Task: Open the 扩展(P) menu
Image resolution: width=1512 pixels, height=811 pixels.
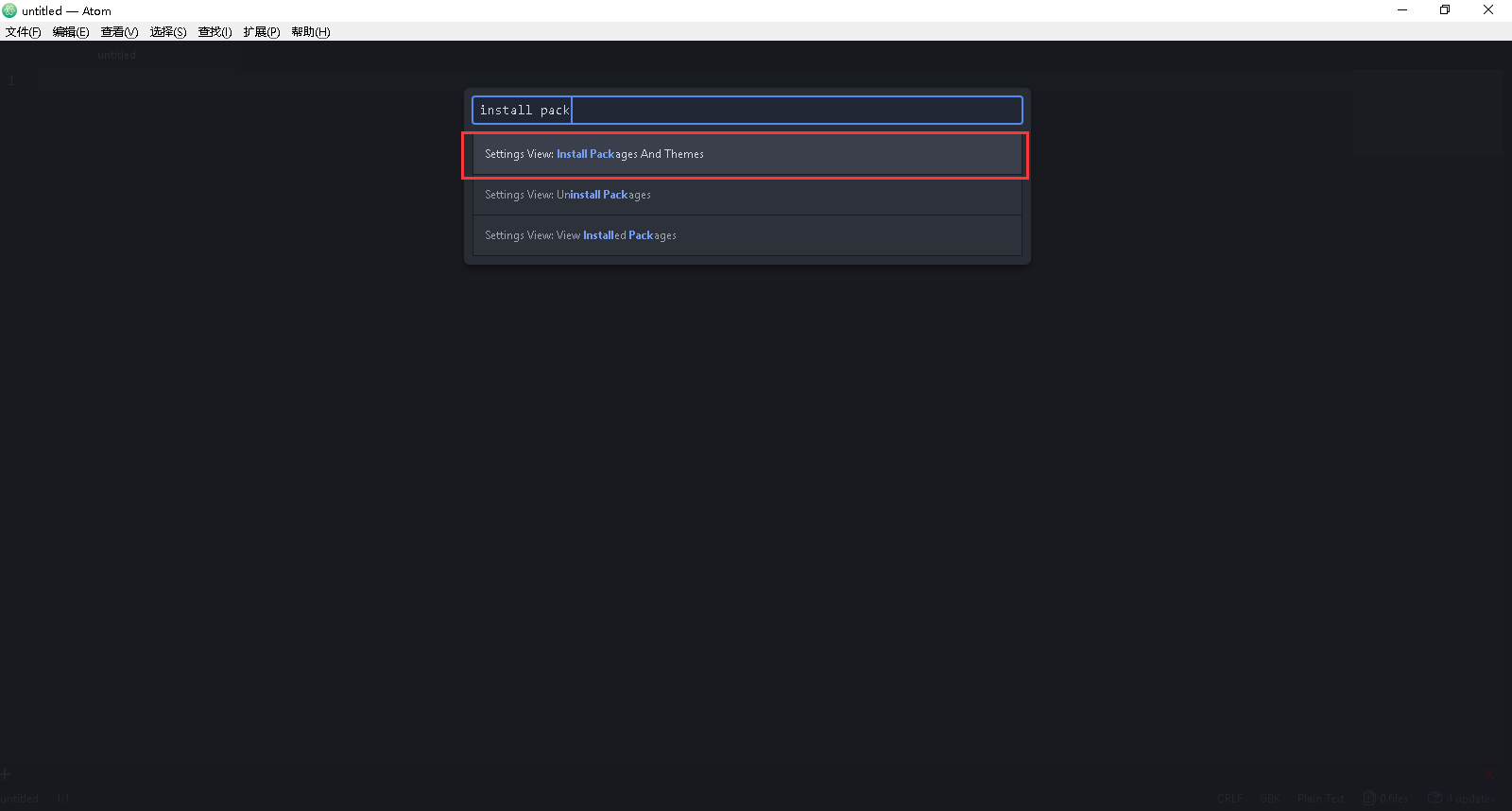Action: click(262, 32)
